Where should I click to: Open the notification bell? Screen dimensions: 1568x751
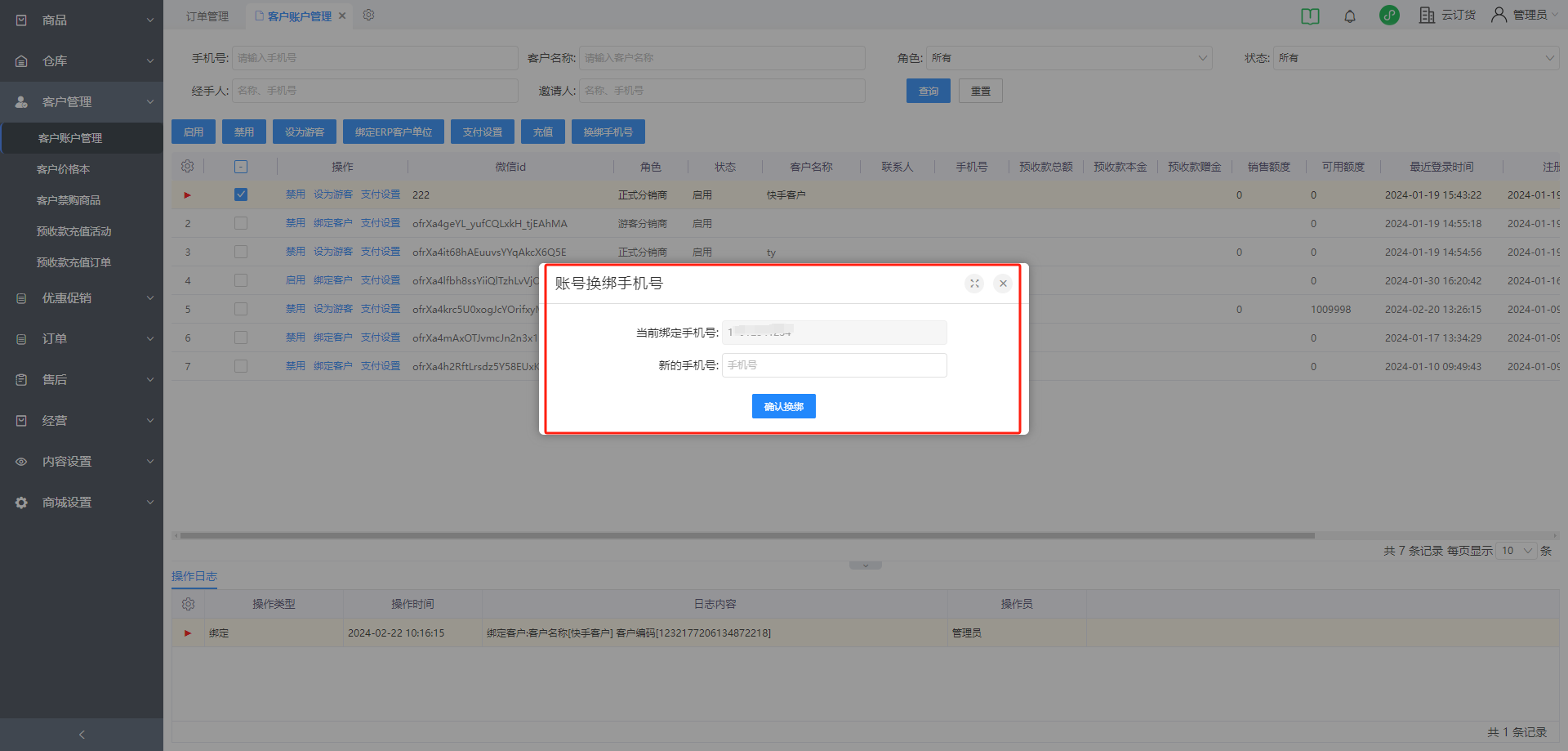tap(1350, 16)
